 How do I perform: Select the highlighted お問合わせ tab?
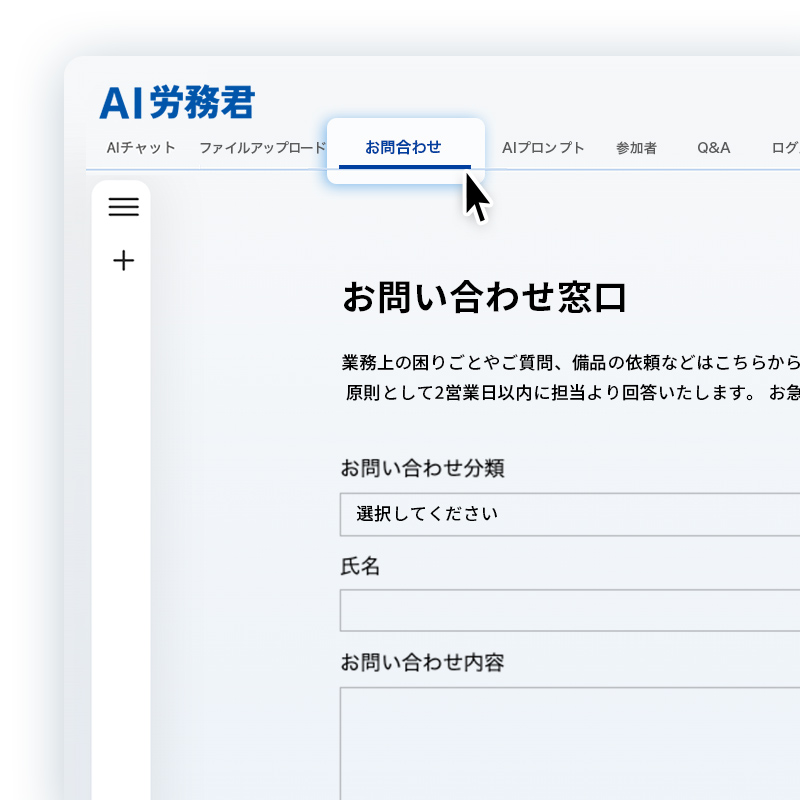(x=404, y=148)
